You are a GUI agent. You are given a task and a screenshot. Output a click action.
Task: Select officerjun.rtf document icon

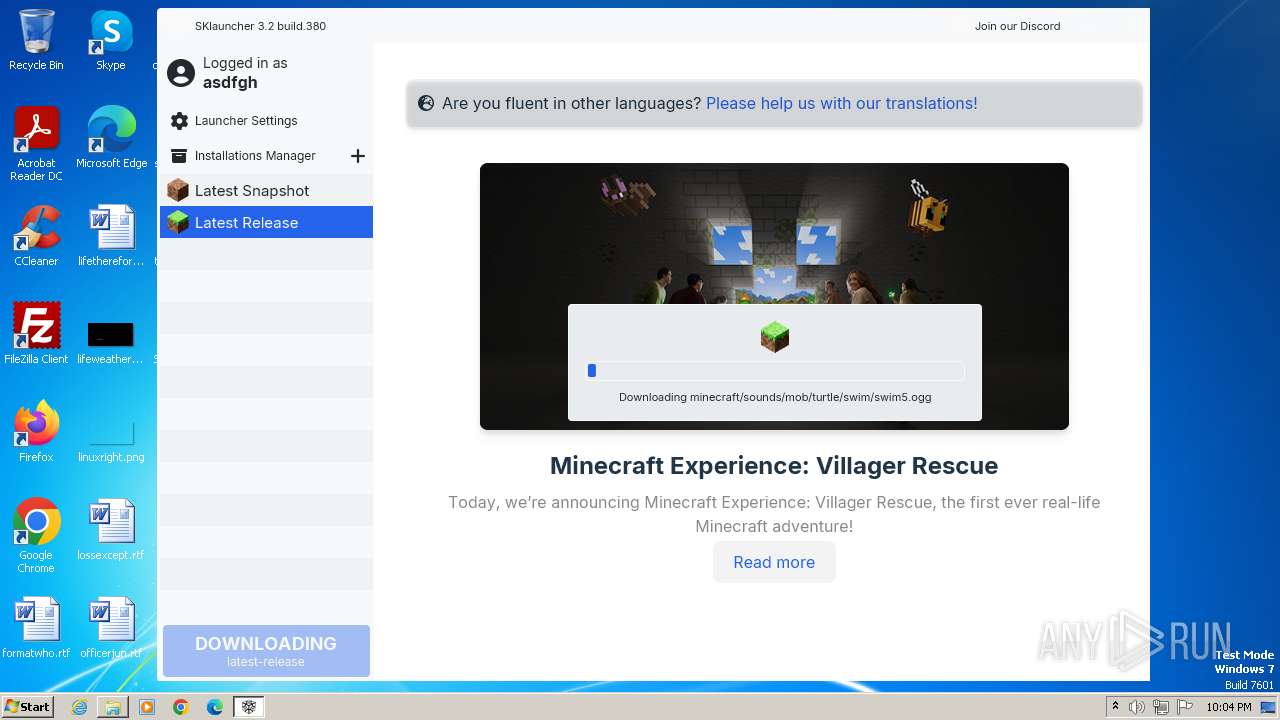[111, 628]
